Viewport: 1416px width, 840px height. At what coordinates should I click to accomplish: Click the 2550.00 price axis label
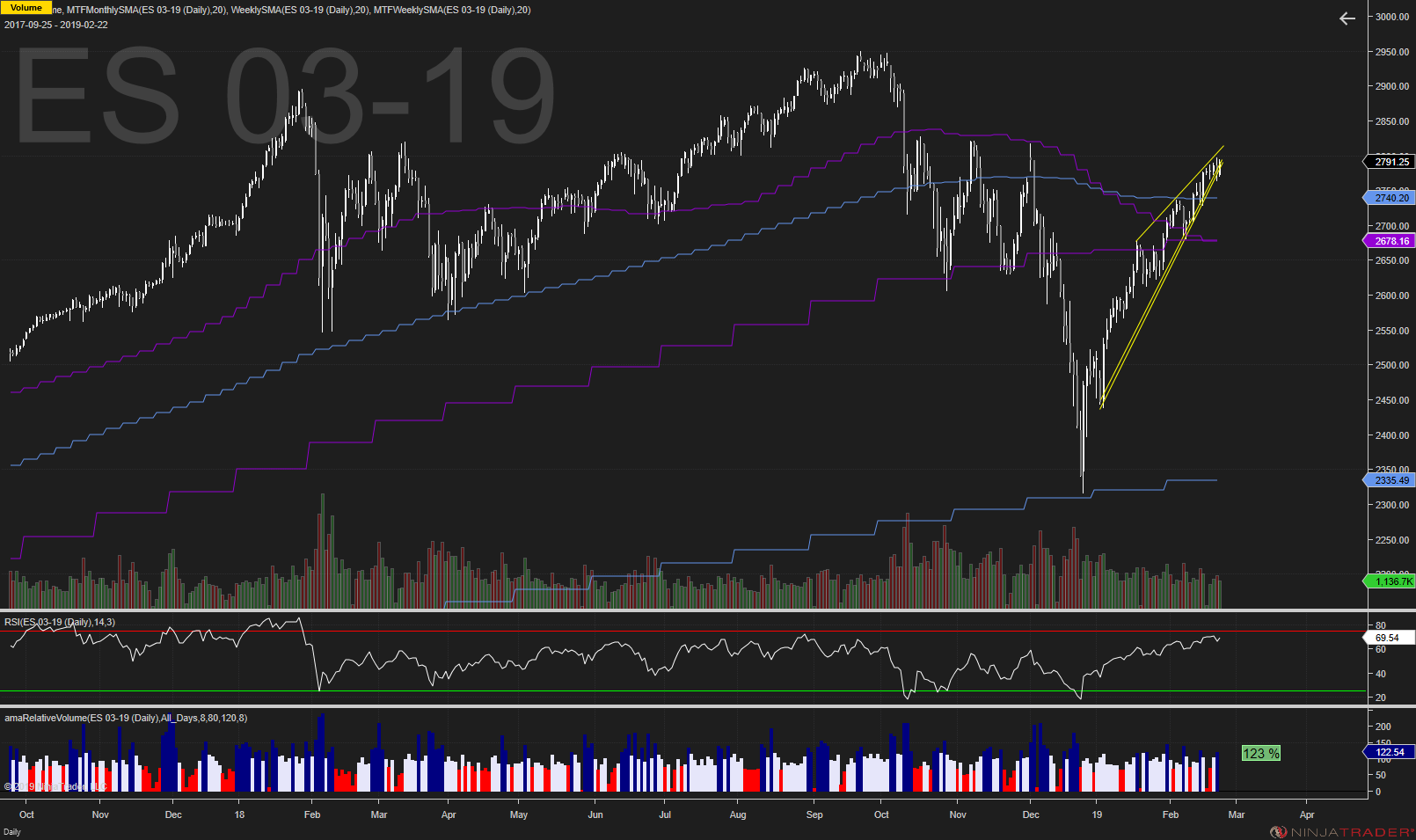click(x=1392, y=331)
